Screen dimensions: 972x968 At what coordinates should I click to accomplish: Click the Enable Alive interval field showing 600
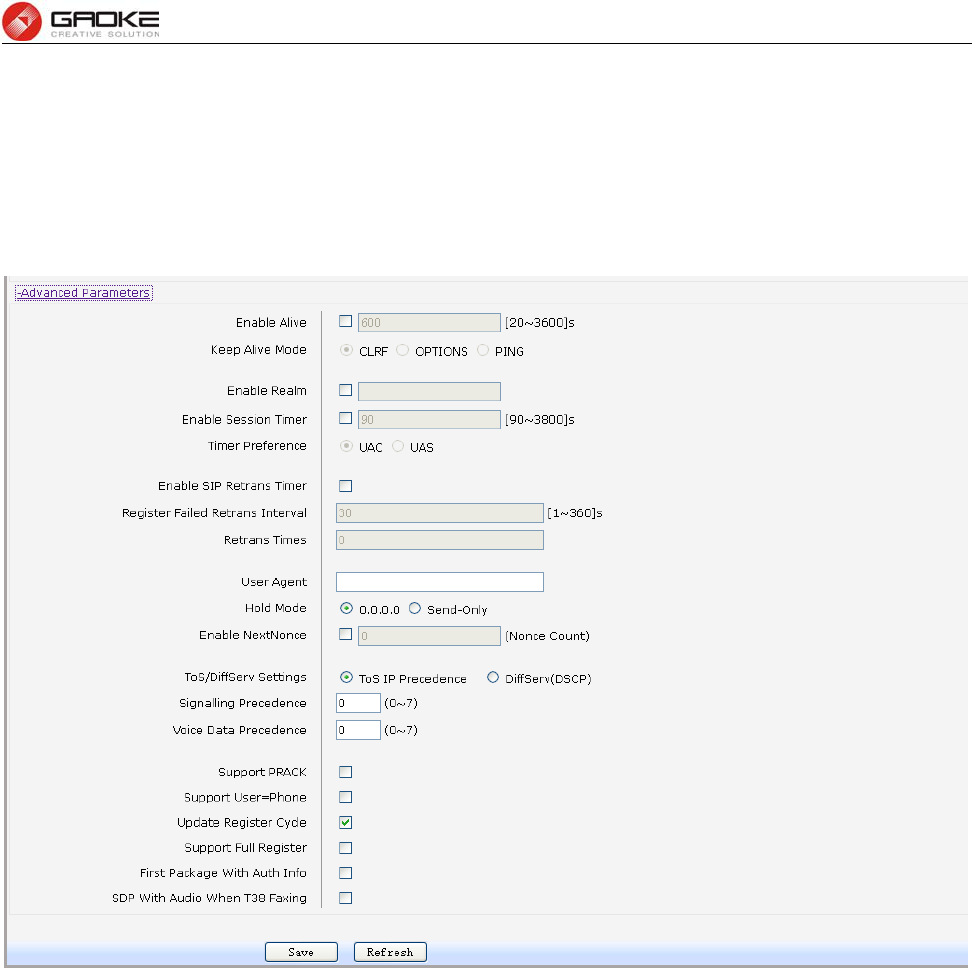click(x=429, y=322)
